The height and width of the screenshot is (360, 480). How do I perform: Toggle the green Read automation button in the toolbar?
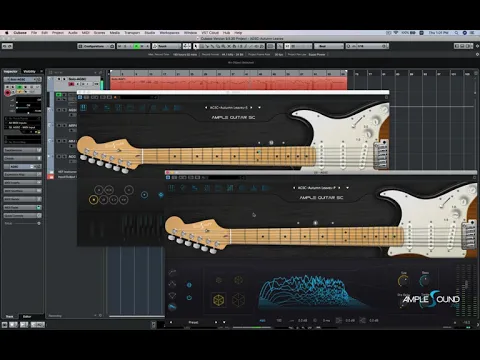[x=136, y=46]
